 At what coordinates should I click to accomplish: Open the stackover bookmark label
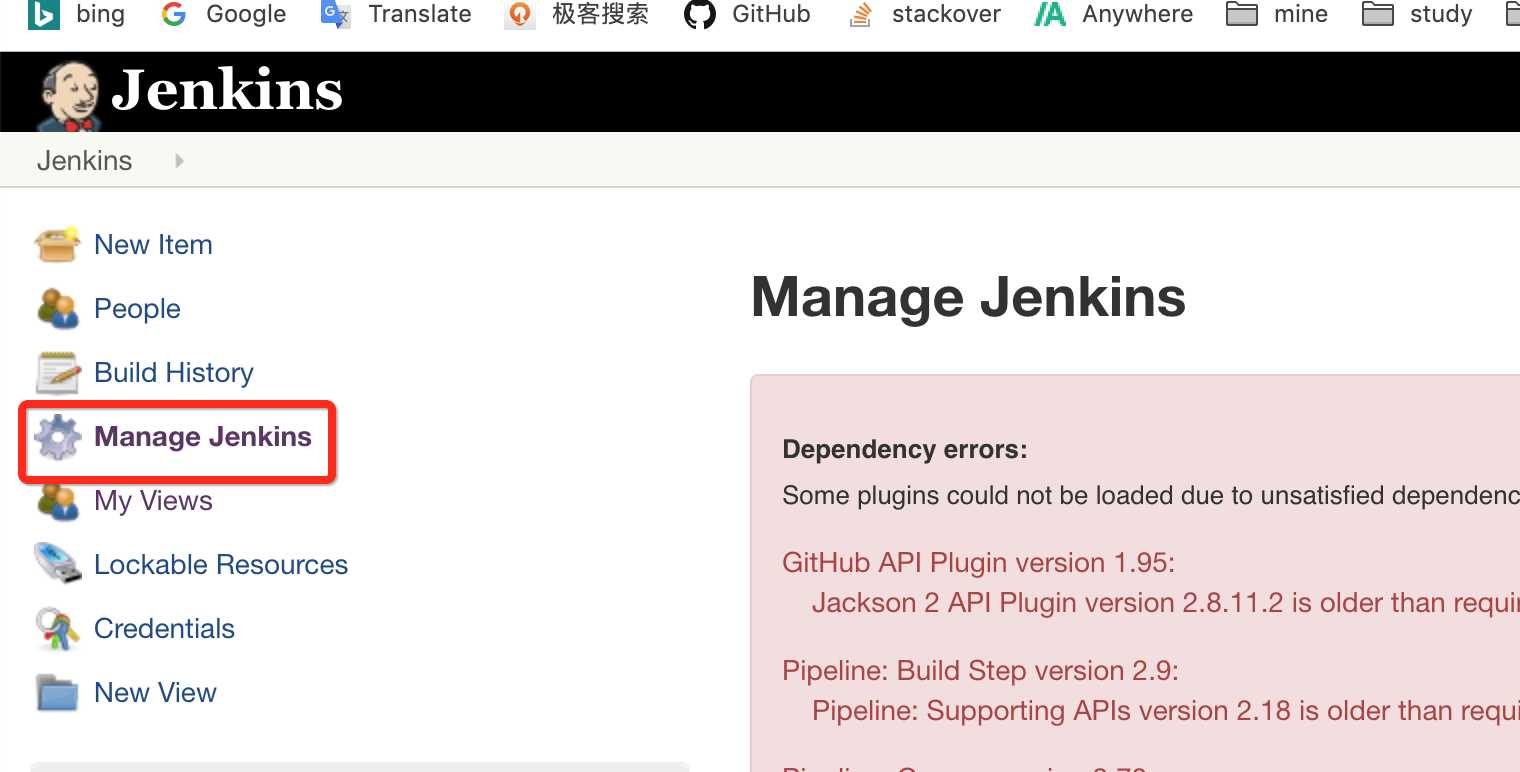pyautogui.click(x=946, y=14)
